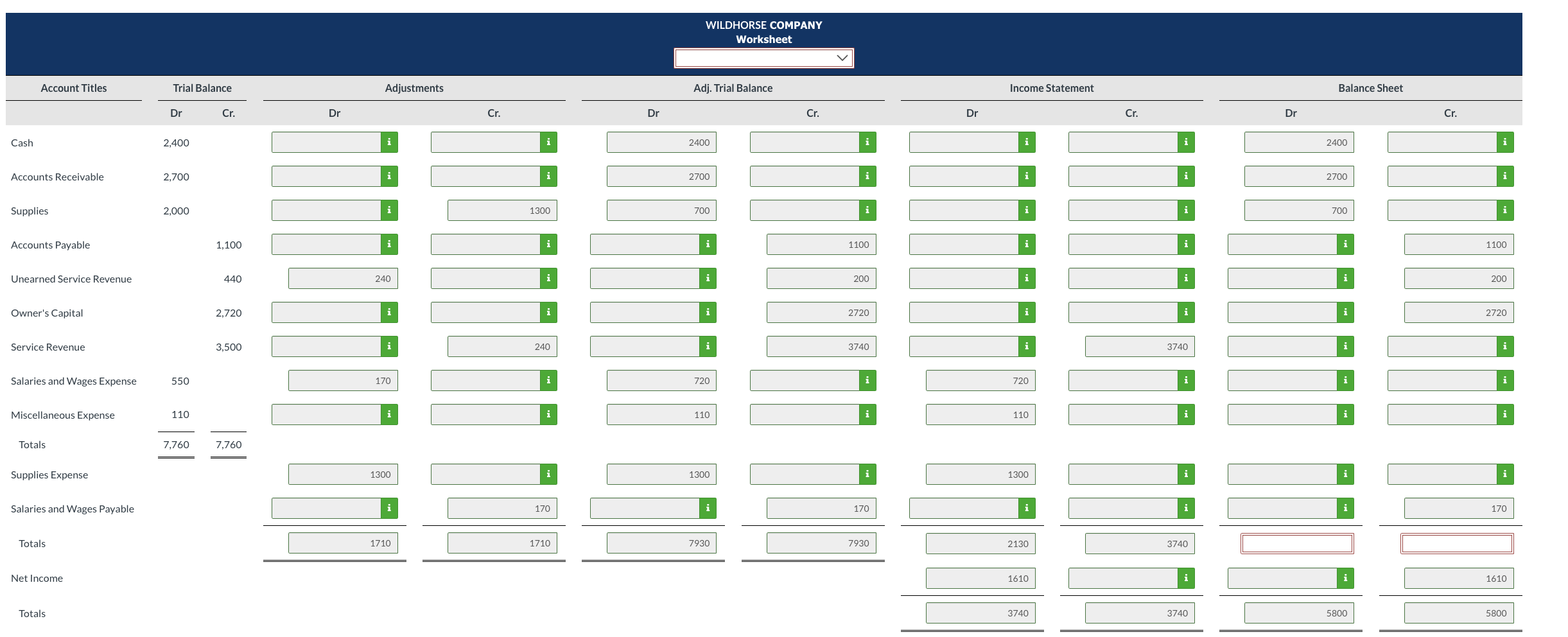Click the "Unearned Service Revenue" account title

[71, 279]
